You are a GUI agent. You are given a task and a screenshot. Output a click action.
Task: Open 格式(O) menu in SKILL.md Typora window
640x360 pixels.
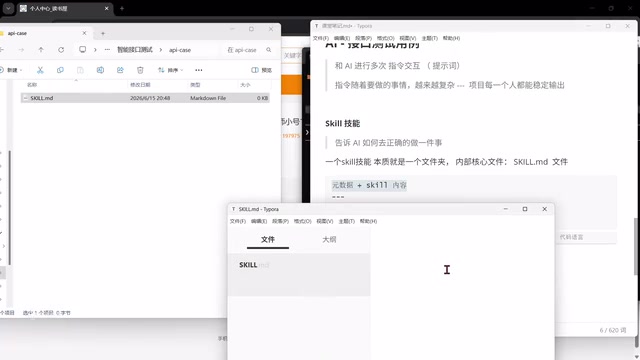pyautogui.click(x=302, y=221)
